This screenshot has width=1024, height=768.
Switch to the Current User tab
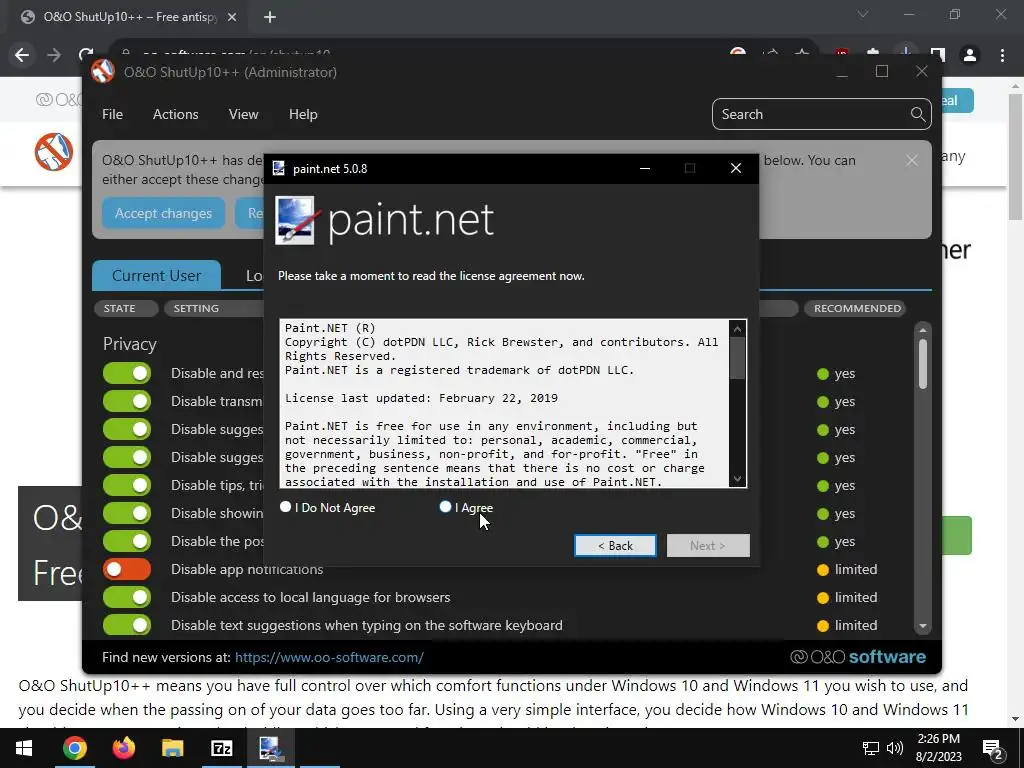click(156, 276)
